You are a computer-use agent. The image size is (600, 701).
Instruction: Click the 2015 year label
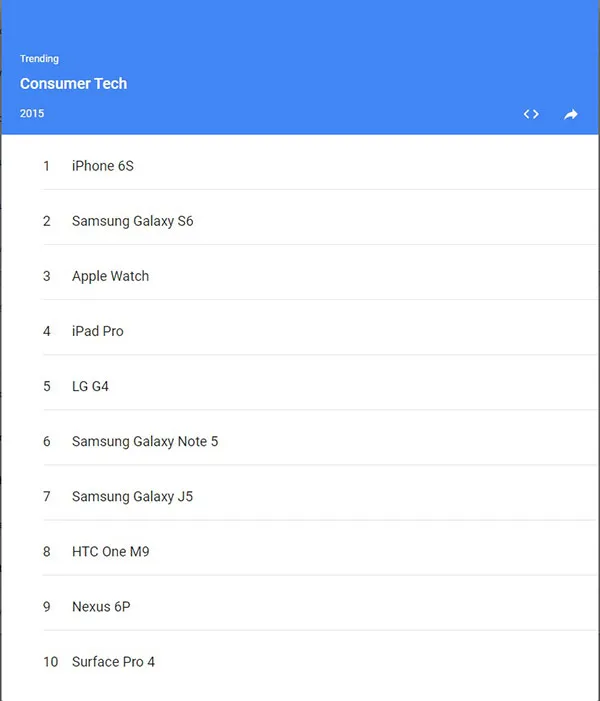click(x=32, y=114)
